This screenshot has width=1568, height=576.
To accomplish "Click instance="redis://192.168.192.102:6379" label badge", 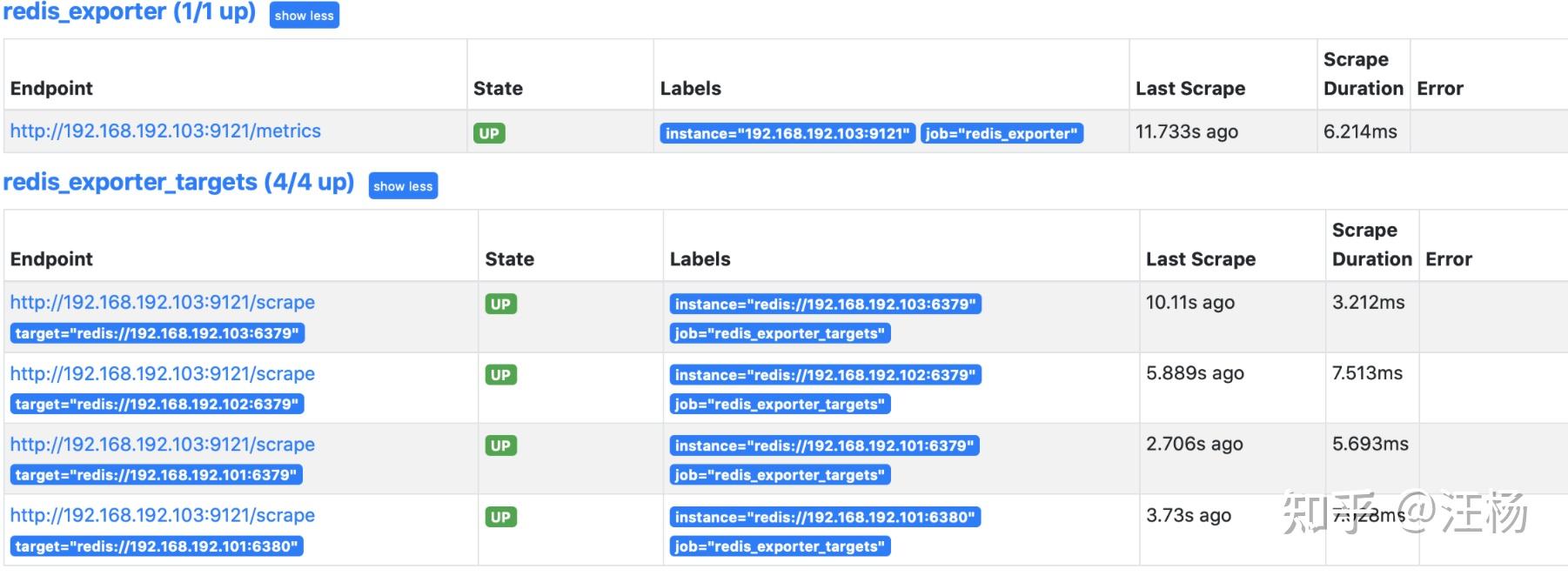I will 825,375.
